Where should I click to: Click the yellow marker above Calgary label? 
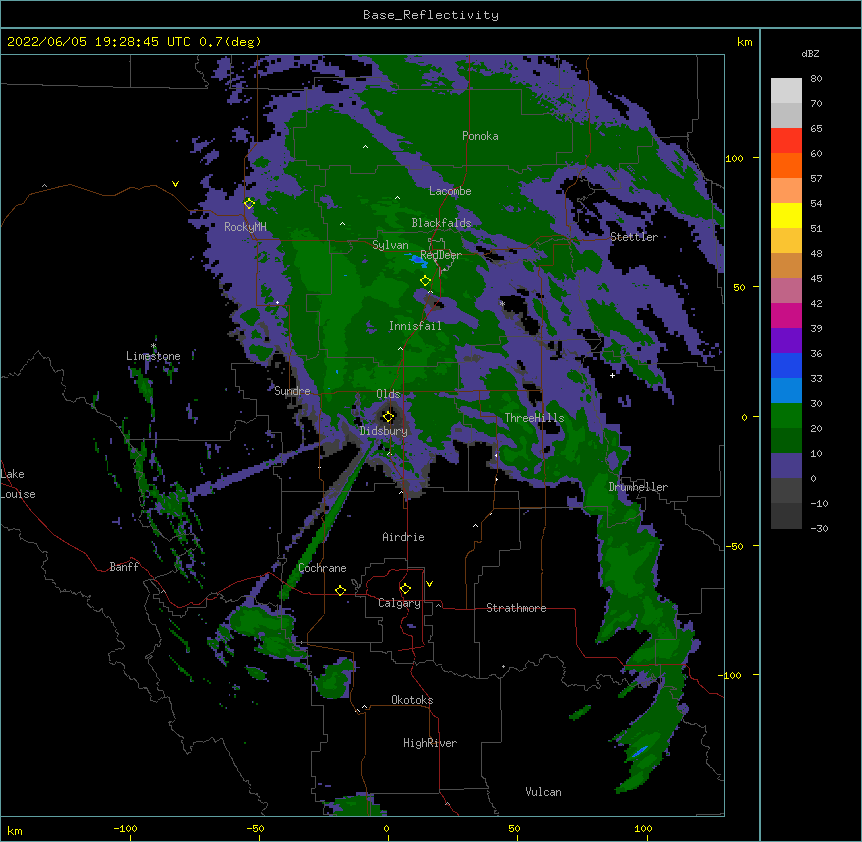[405, 589]
